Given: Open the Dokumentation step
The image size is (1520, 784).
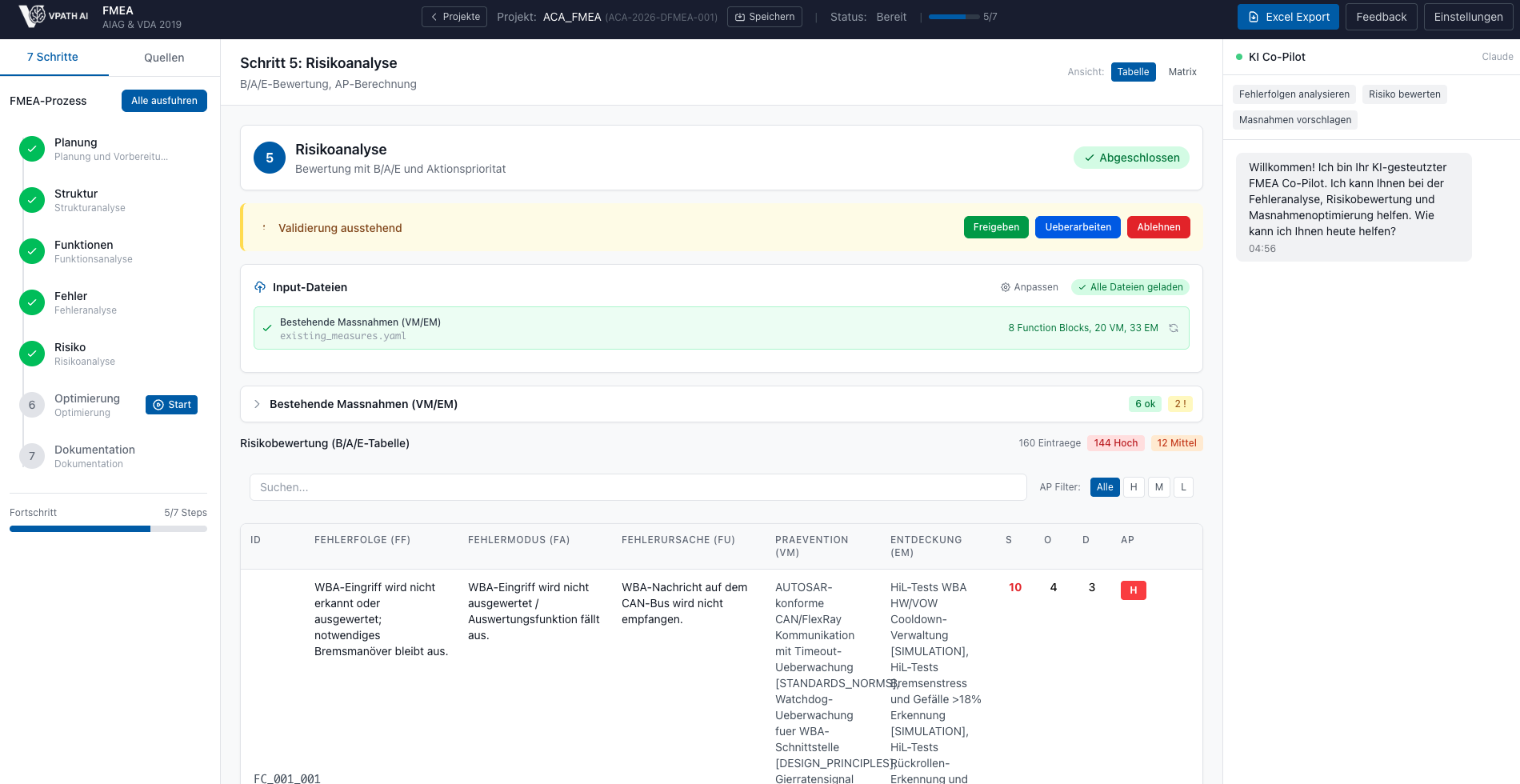Looking at the screenshot, I should (110, 456).
